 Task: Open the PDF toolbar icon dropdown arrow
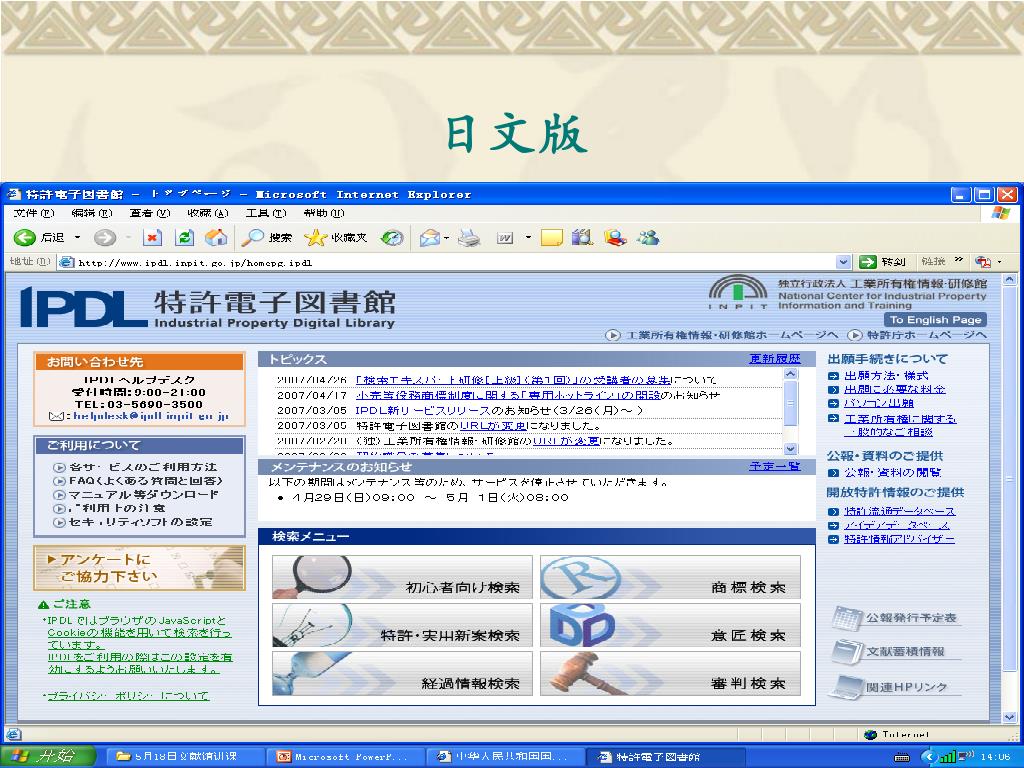[x=999, y=263]
